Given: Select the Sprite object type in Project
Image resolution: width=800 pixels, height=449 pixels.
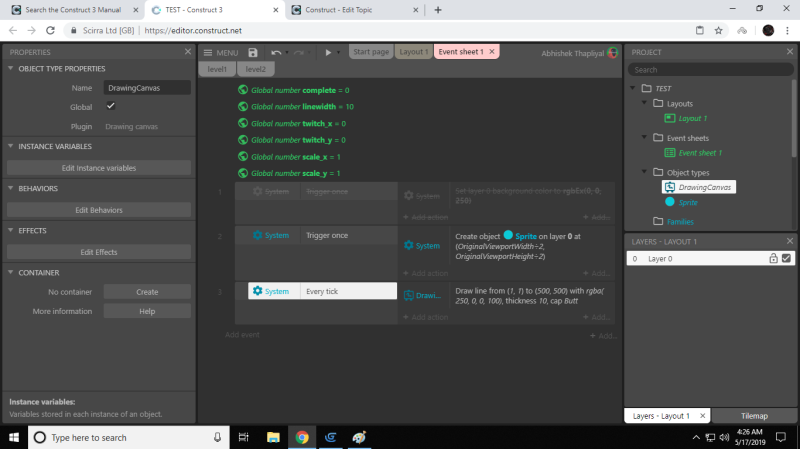Looking at the screenshot, I should pos(681,202).
